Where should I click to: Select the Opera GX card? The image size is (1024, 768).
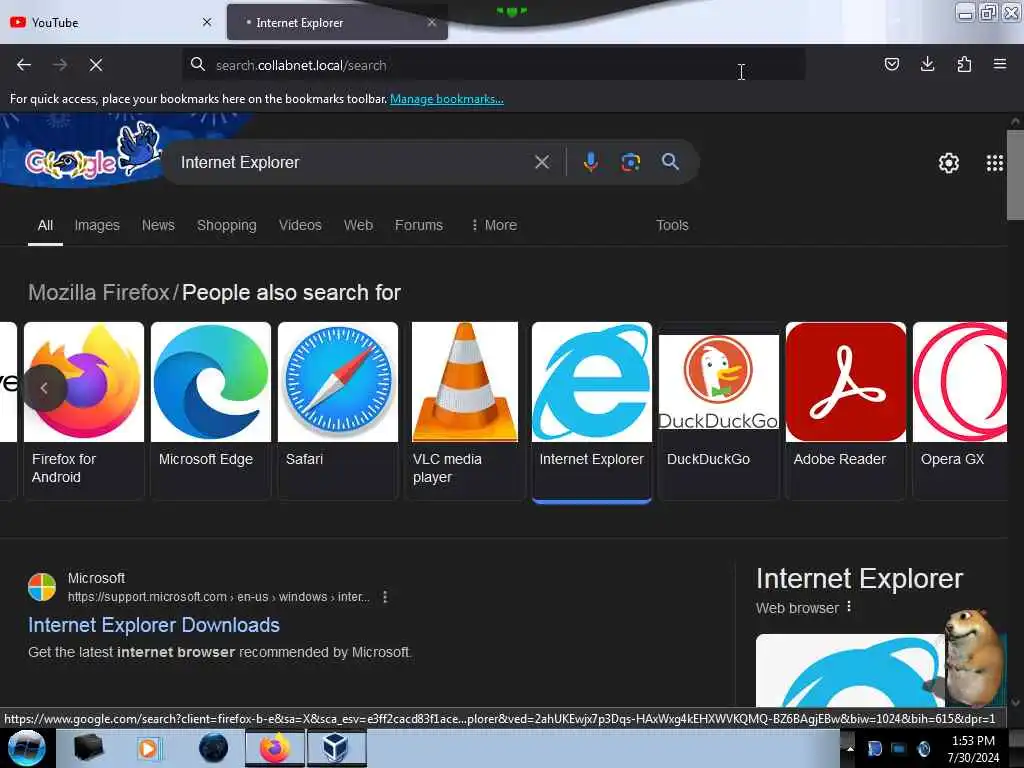[x=960, y=410]
